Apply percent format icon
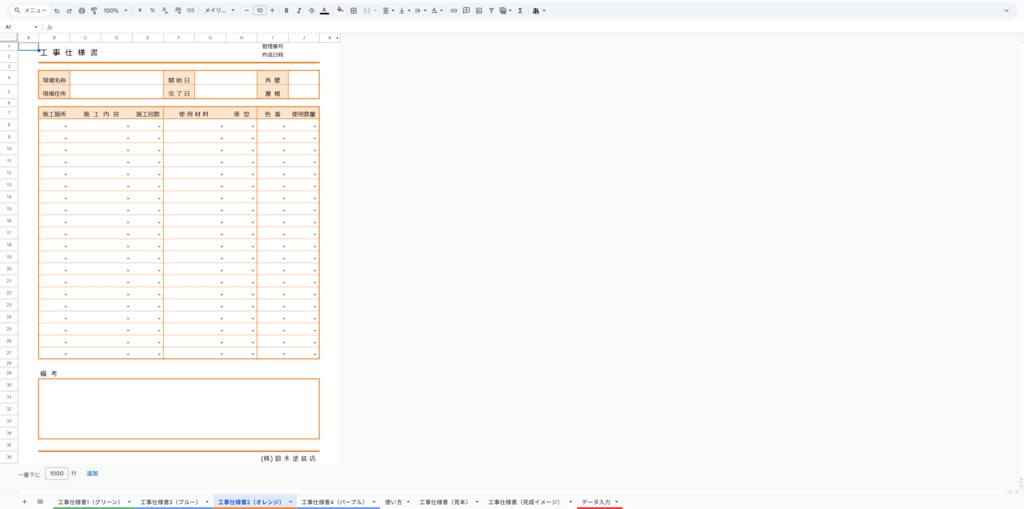The width and height of the screenshot is (1024, 509). (152, 10)
